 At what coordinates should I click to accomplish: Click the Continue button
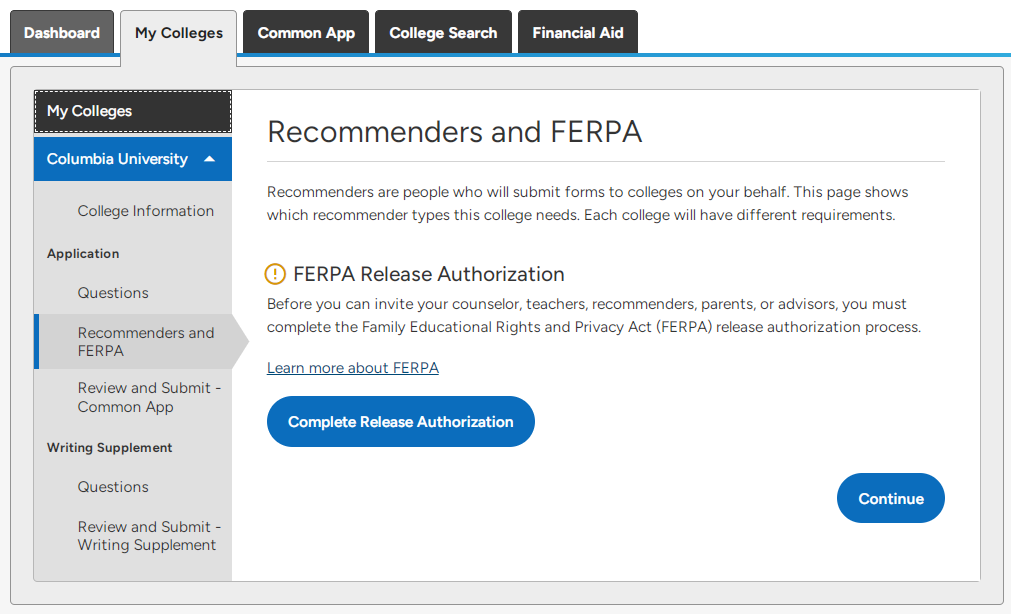click(x=890, y=499)
